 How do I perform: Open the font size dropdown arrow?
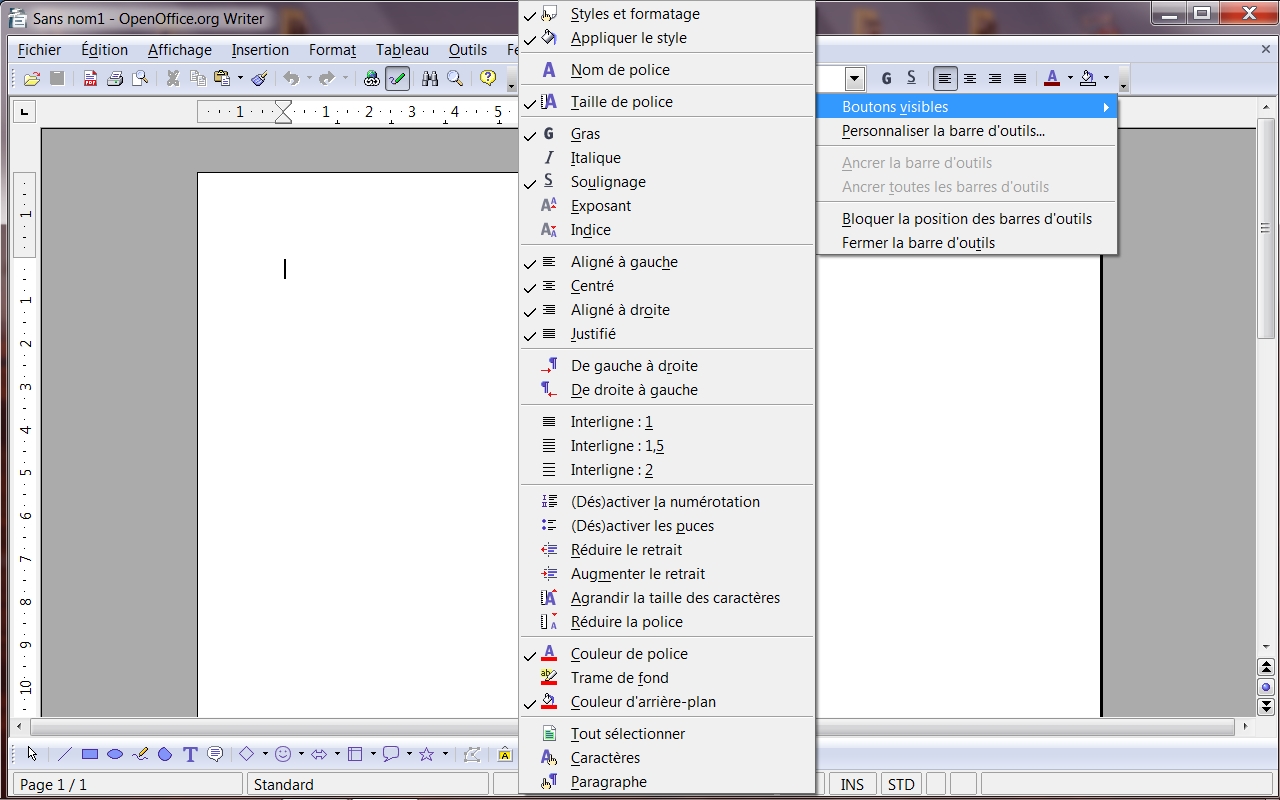point(854,78)
